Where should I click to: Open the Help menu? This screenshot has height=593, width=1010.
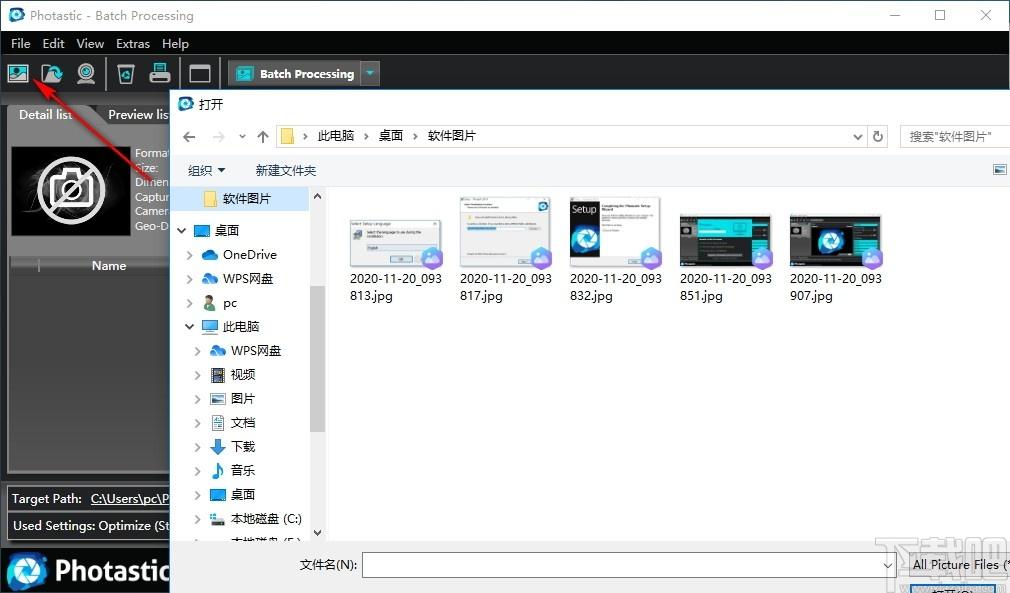click(x=175, y=44)
